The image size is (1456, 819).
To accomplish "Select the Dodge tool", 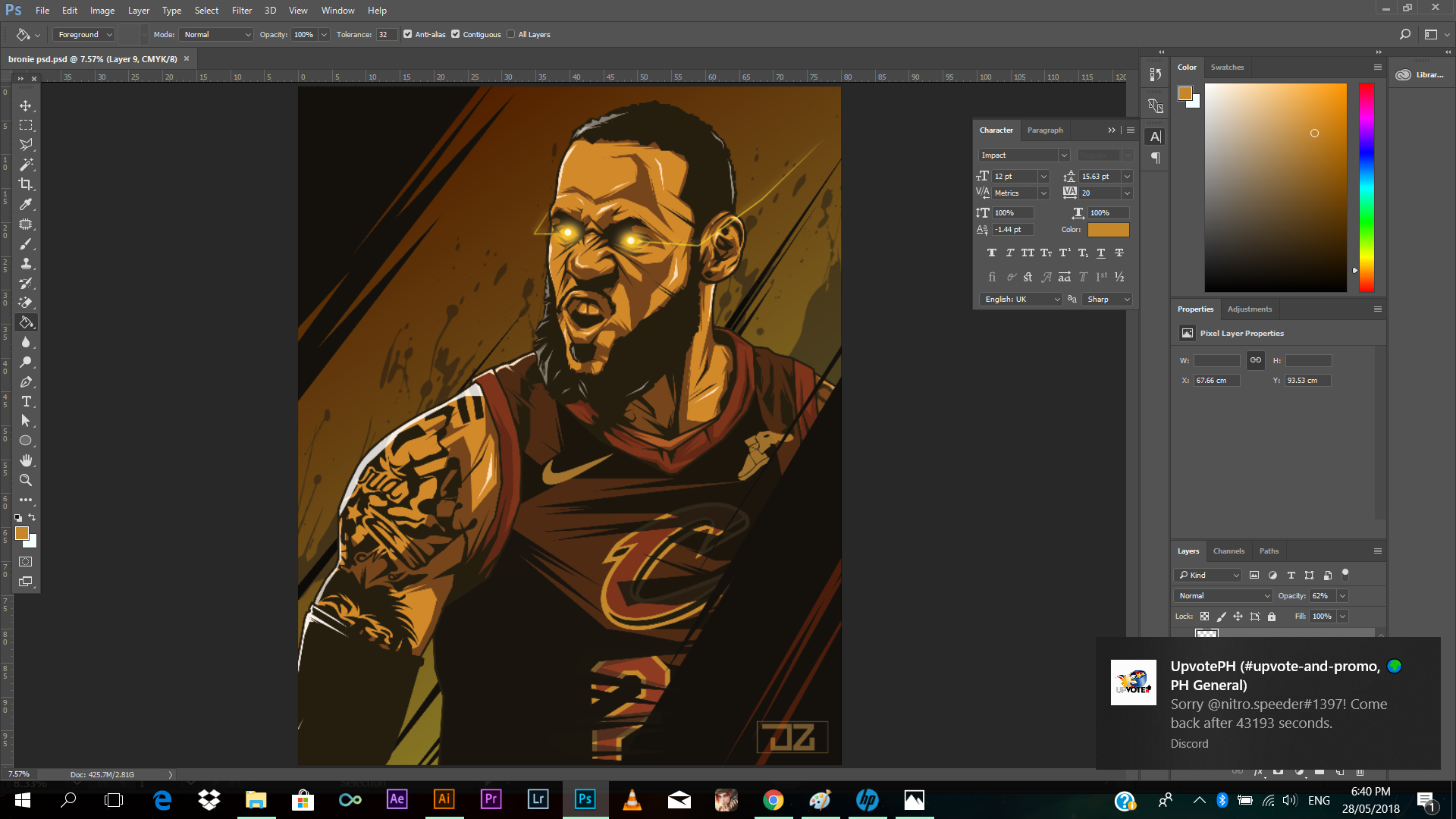I will click(x=26, y=362).
